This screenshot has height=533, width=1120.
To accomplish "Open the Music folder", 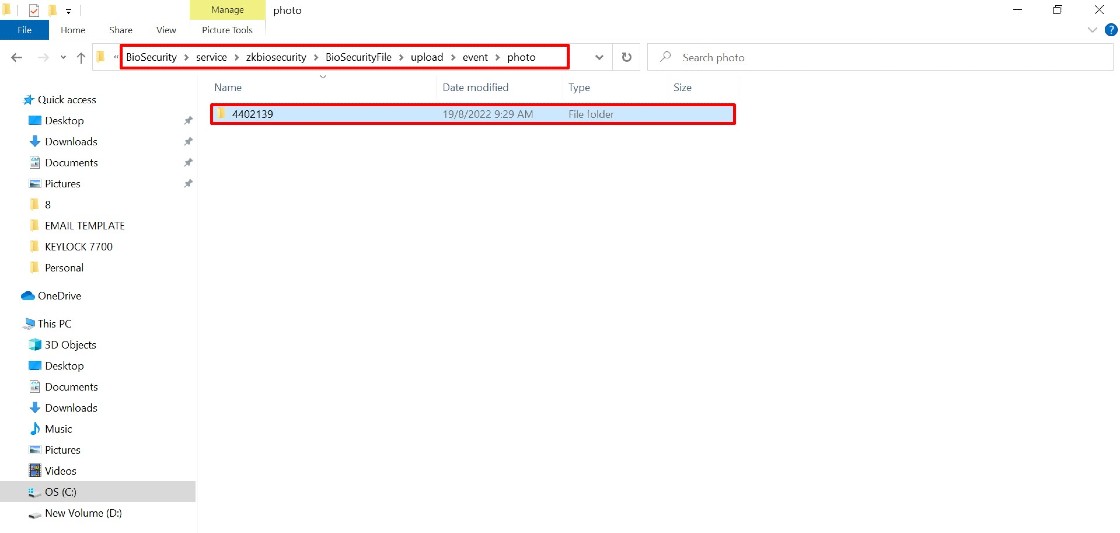I will coord(58,429).
